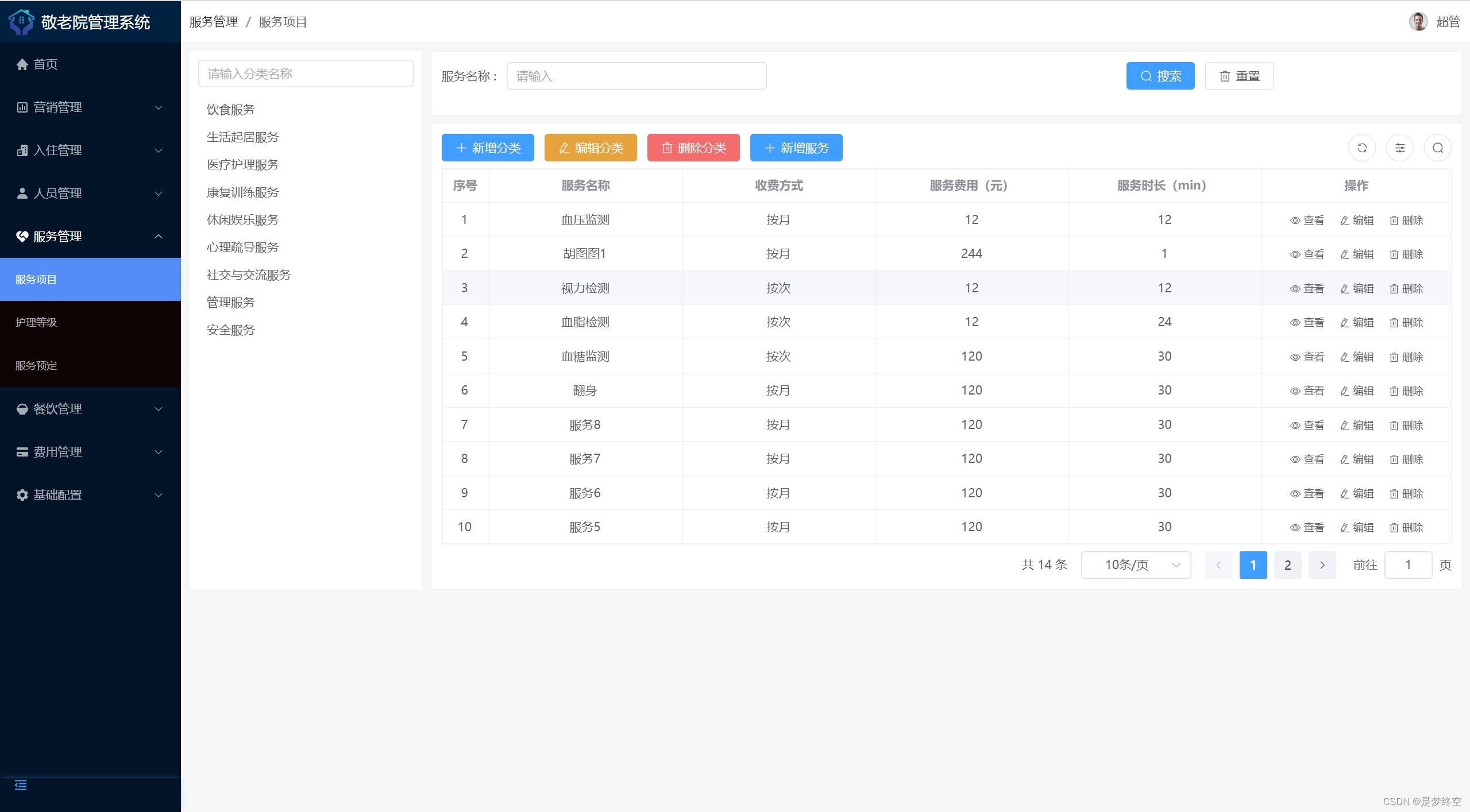Click the 超管 user avatar
Image resolution: width=1470 pixels, height=812 pixels.
[1418, 21]
